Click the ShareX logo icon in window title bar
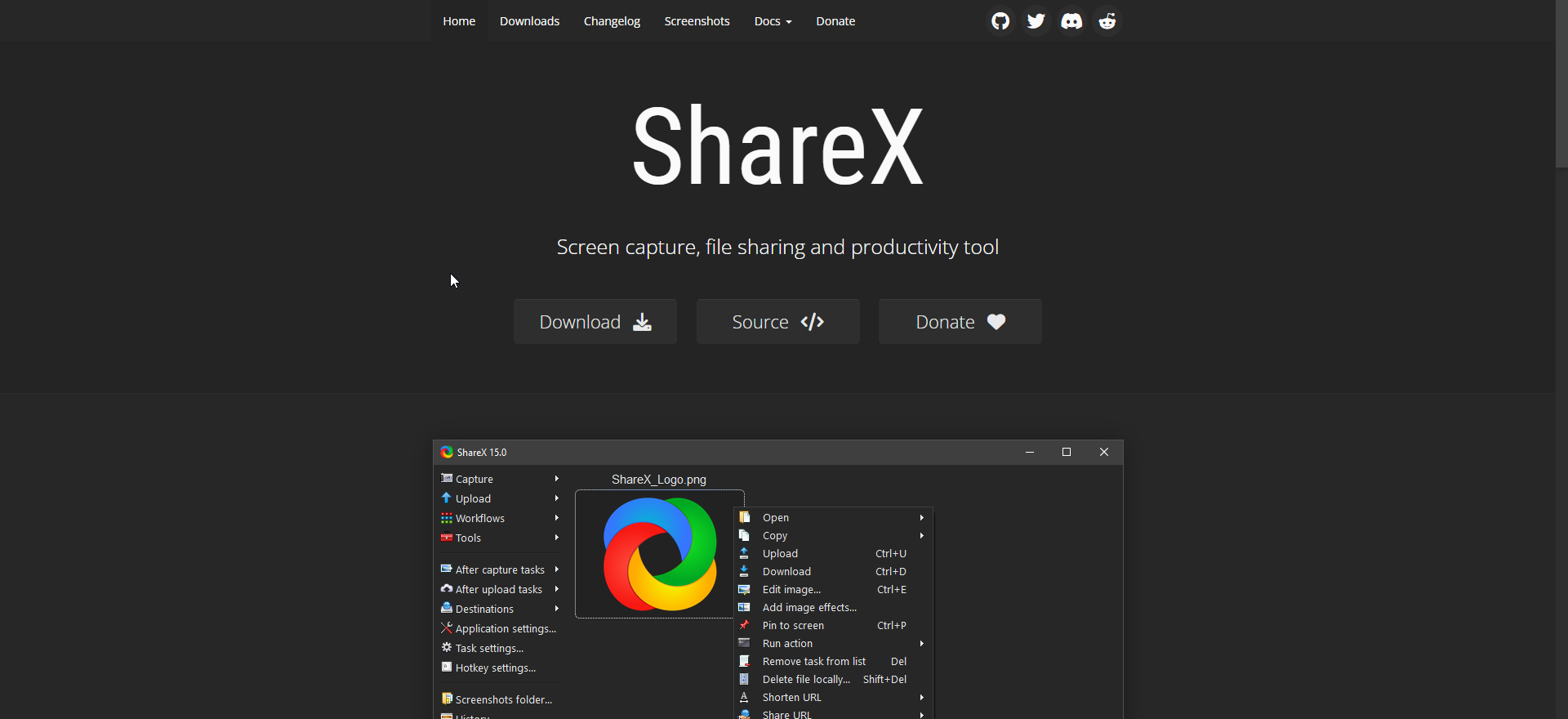Image resolution: width=1568 pixels, height=719 pixels. pyautogui.click(x=447, y=452)
